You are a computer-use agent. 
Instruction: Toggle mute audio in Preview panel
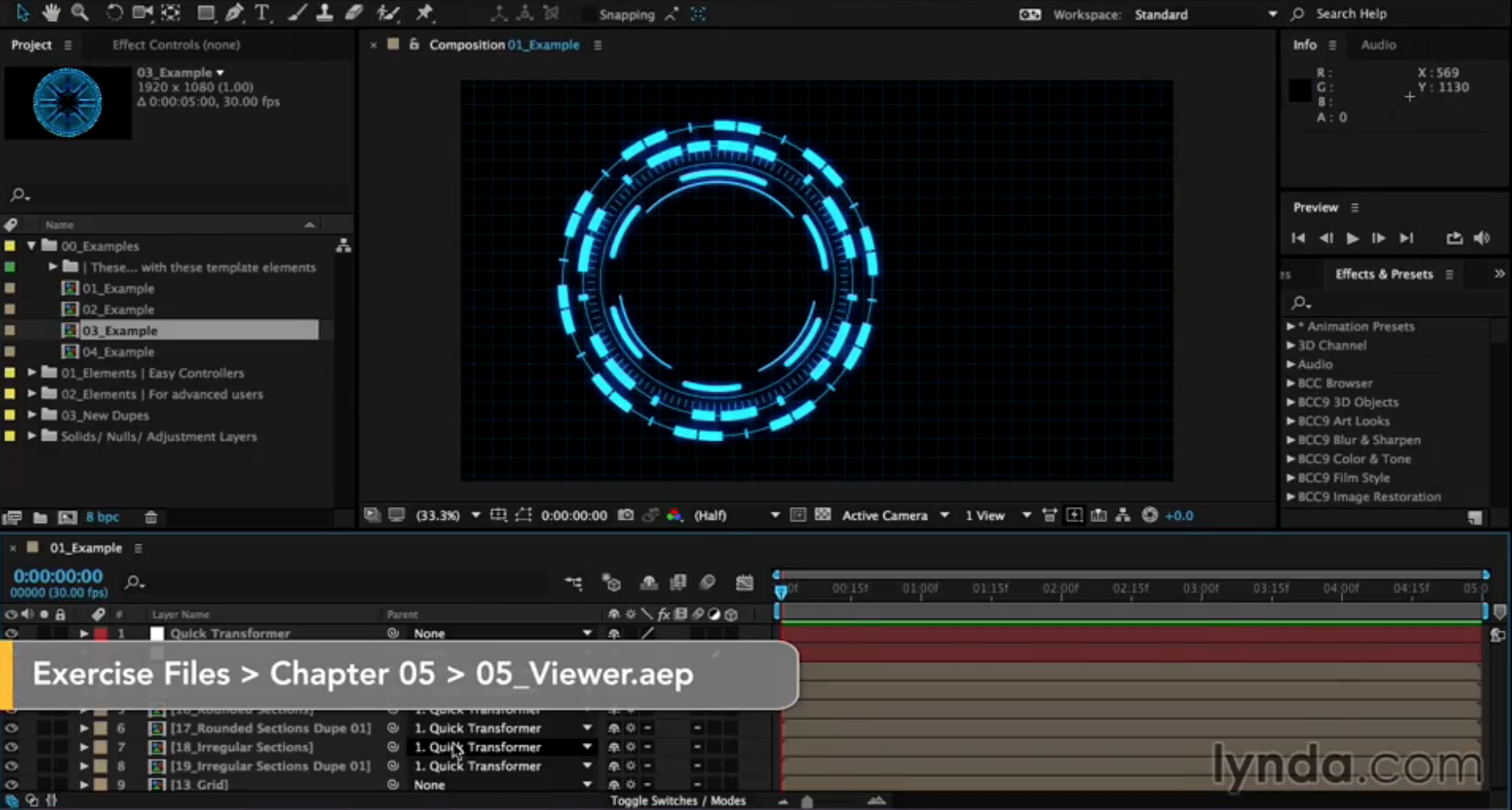(1482, 238)
